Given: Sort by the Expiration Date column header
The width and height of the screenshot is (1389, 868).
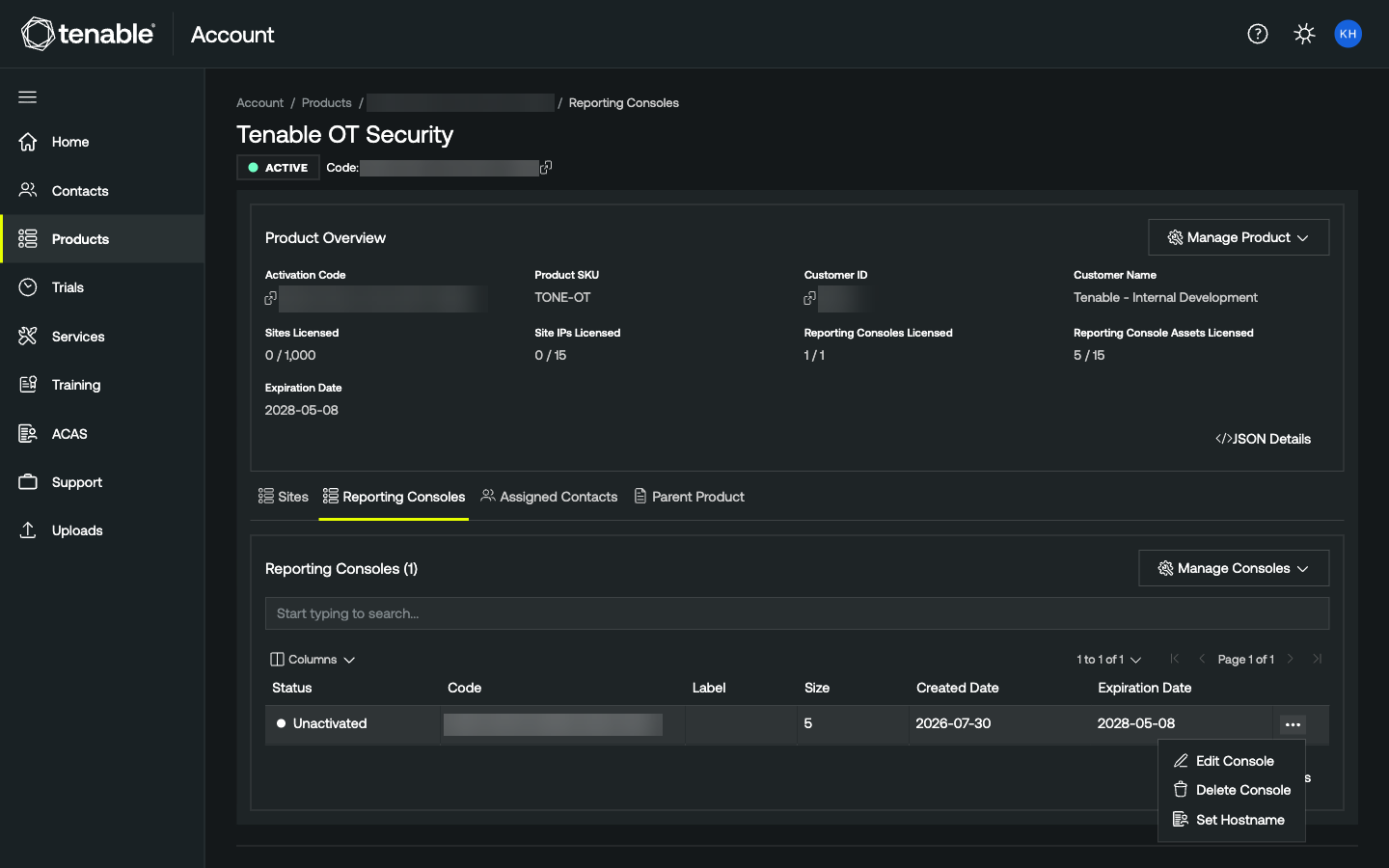Looking at the screenshot, I should pyautogui.click(x=1145, y=688).
